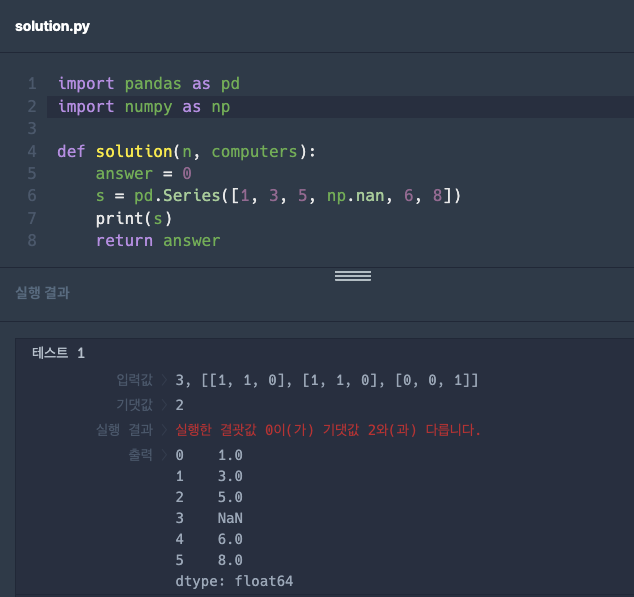Screen dimensions: 634x597
Task: Click the 'computers' parameter in line 4
Action: (254, 152)
